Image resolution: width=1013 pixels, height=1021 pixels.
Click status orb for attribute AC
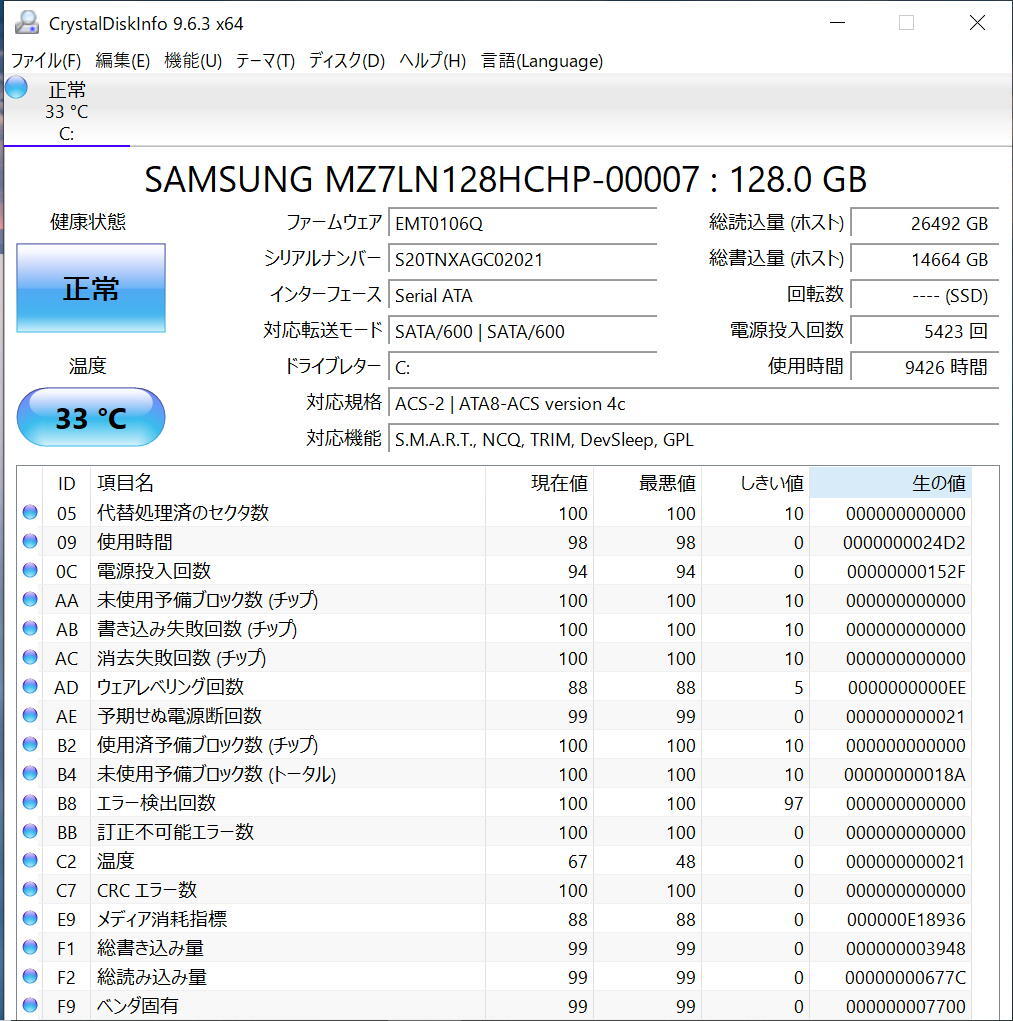click(30, 657)
